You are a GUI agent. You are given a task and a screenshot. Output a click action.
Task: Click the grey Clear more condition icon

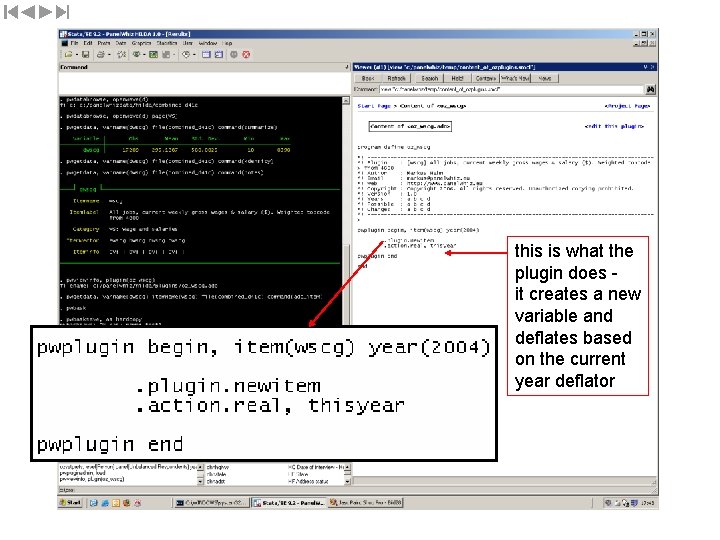click(234, 55)
